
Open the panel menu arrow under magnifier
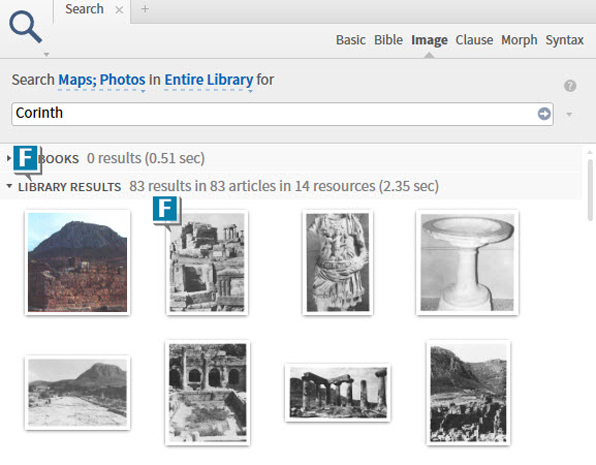[46, 55]
